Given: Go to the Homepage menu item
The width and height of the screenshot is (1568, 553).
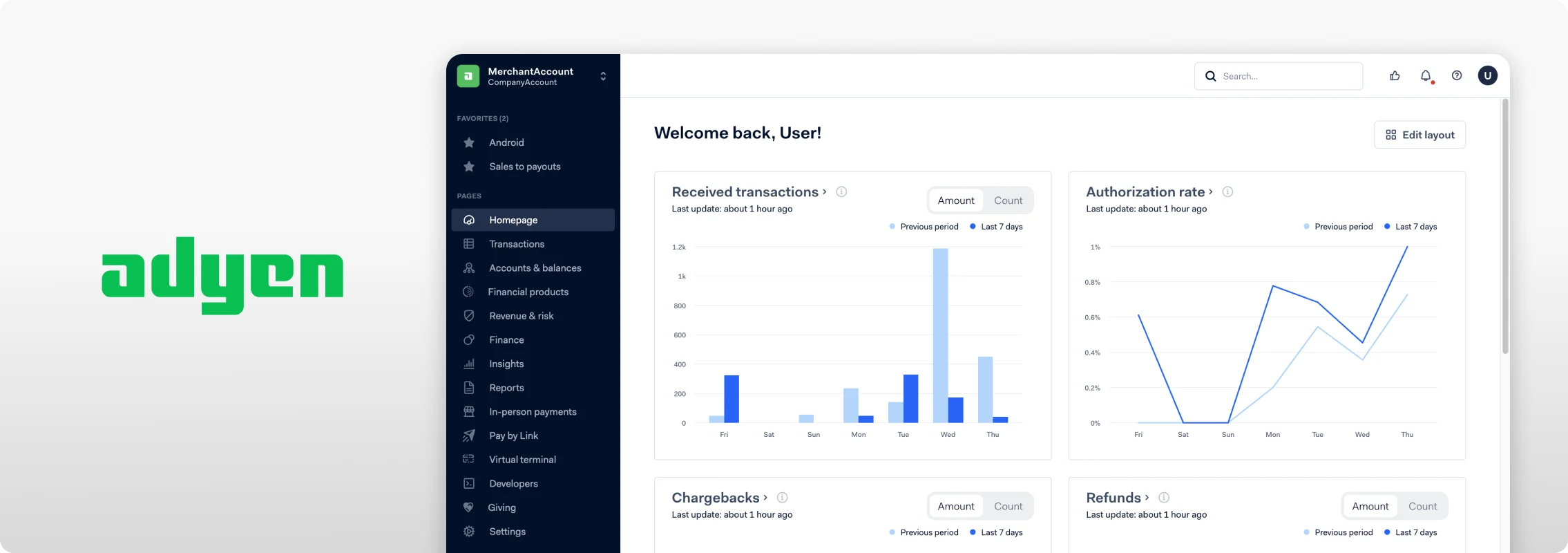Looking at the screenshot, I should 533,220.
